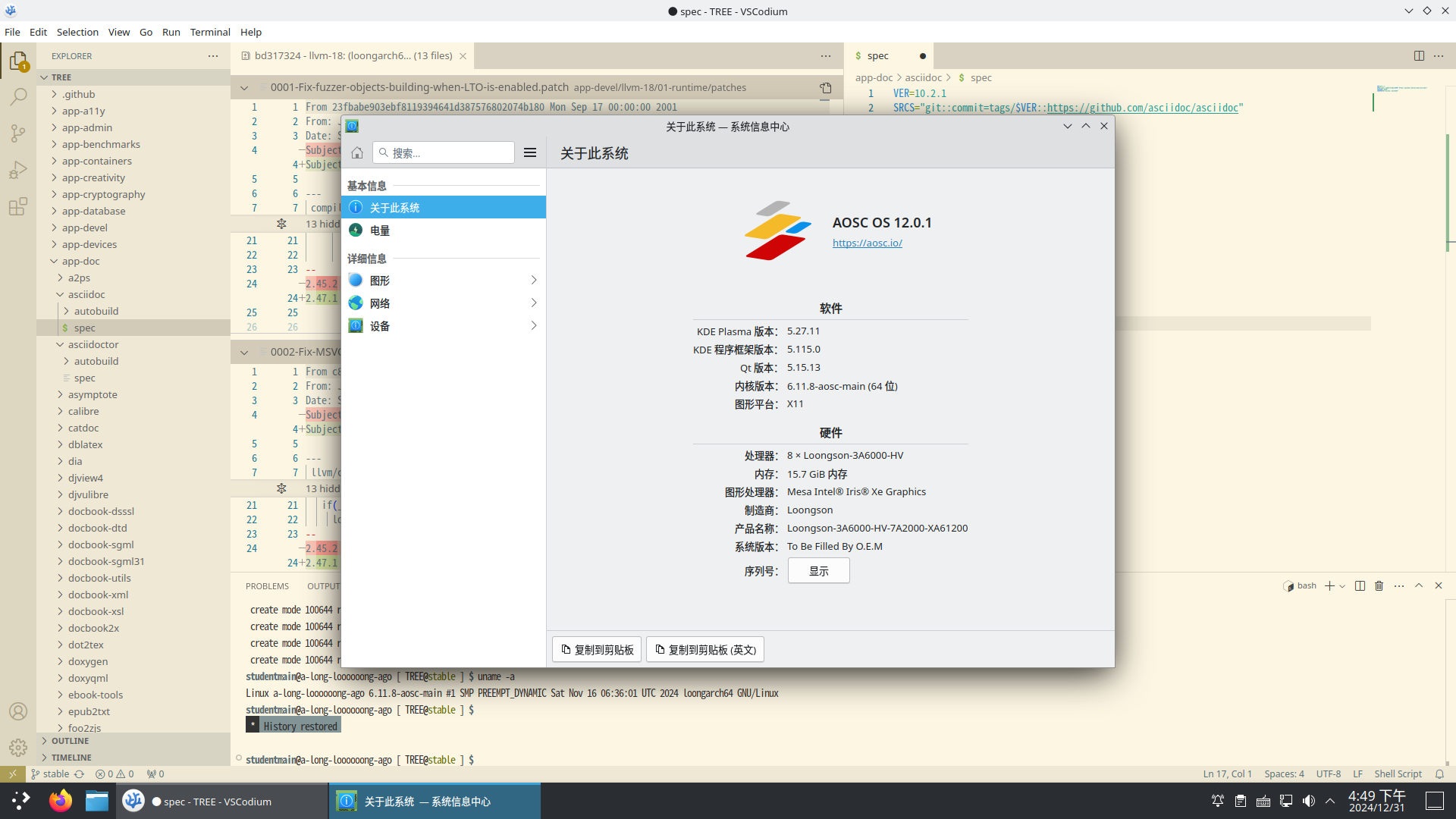Open the Explorer view in the activity bar
The height and width of the screenshot is (819, 1456).
point(18,61)
